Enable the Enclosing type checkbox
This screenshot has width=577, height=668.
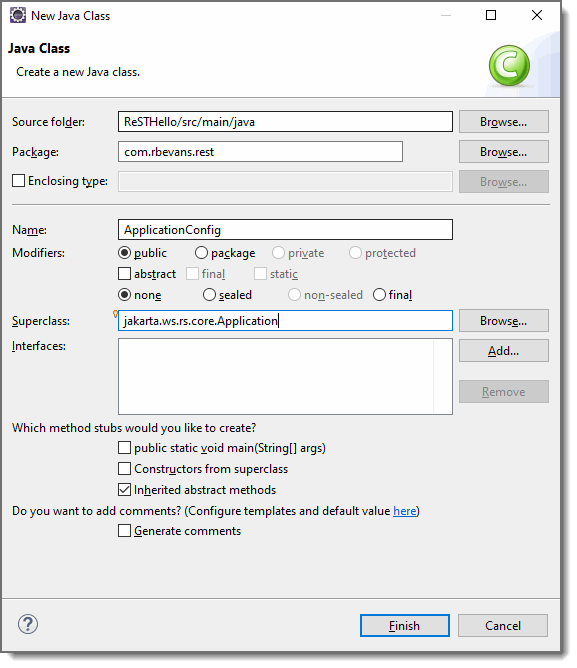click(x=18, y=181)
